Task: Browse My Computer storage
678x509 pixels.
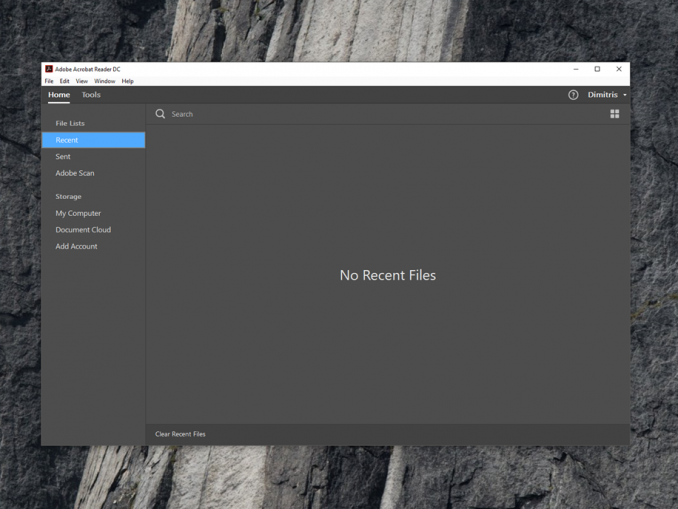Action: (x=78, y=213)
